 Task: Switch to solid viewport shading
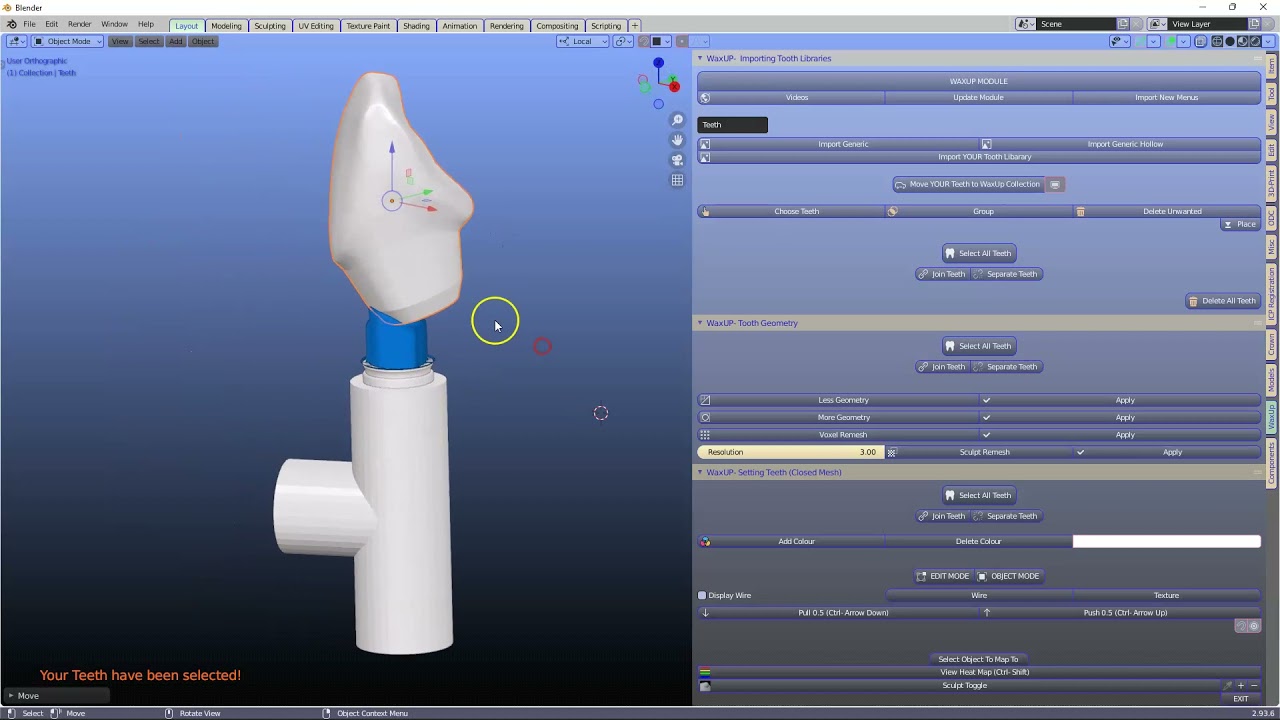coord(1230,41)
